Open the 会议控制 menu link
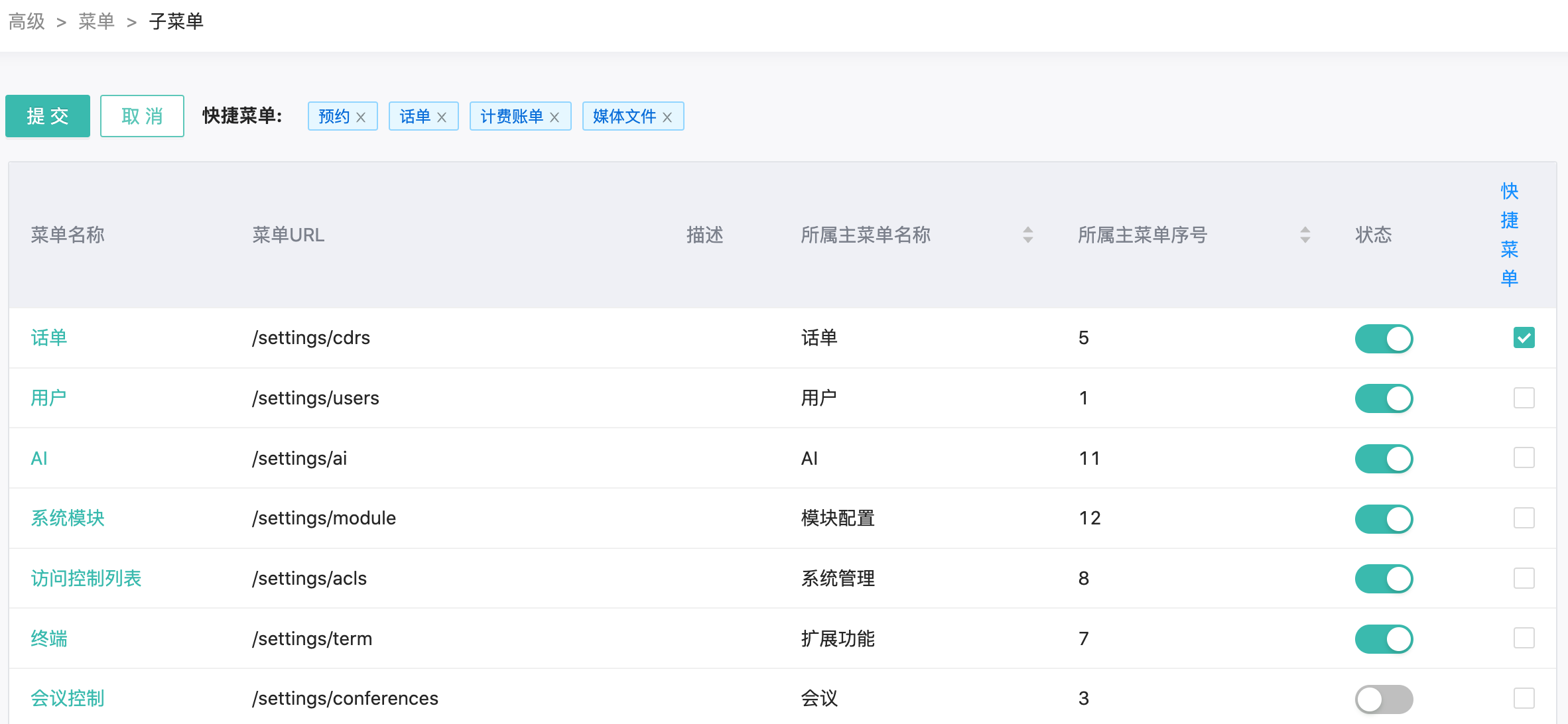This screenshot has height=724, width=1568. coord(68,698)
